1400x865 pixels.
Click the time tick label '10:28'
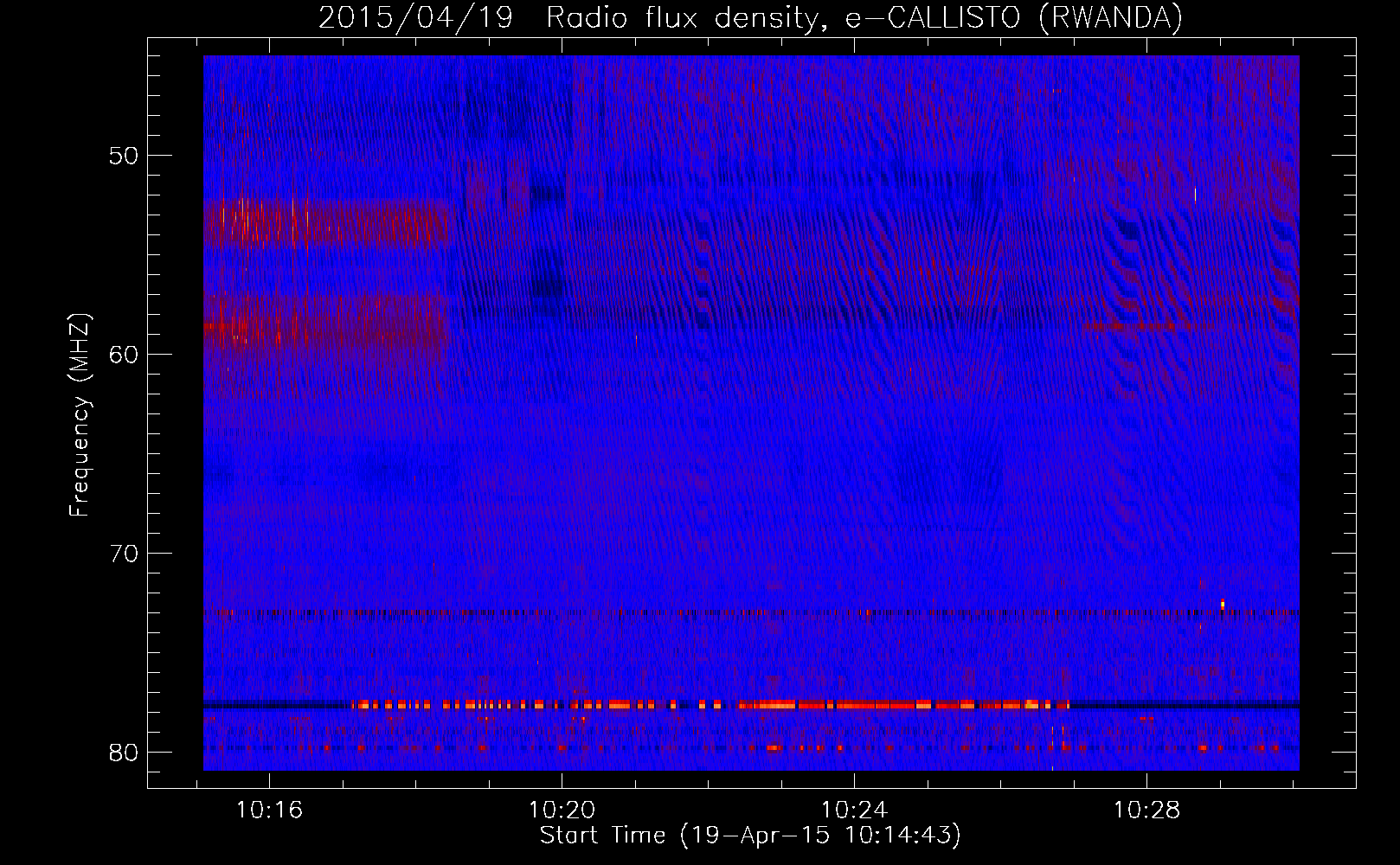tap(1146, 811)
